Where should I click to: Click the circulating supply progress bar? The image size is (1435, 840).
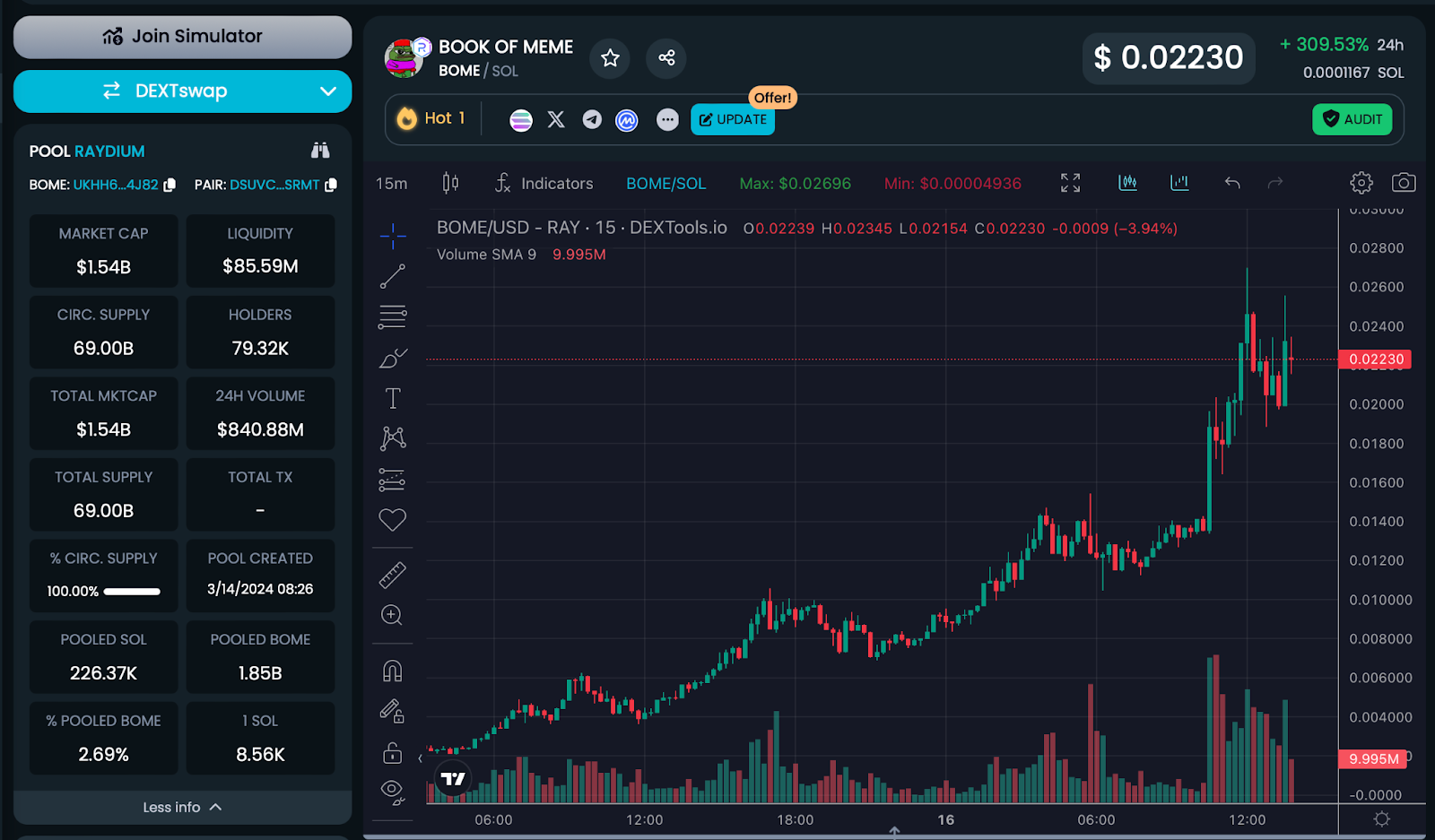tap(132, 592)
